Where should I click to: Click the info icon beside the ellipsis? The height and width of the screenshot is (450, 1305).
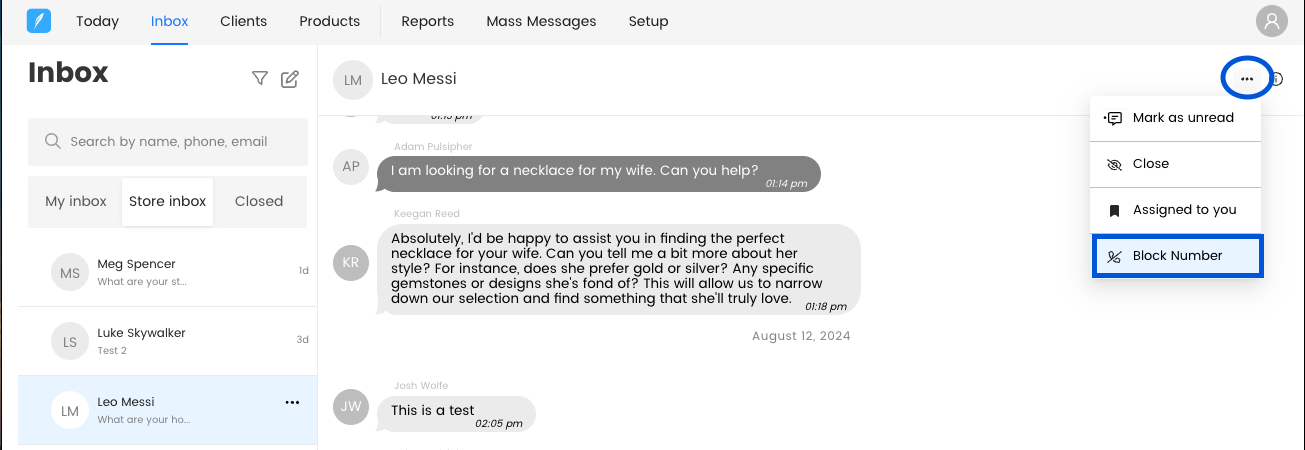click(x=1277, y=79)
